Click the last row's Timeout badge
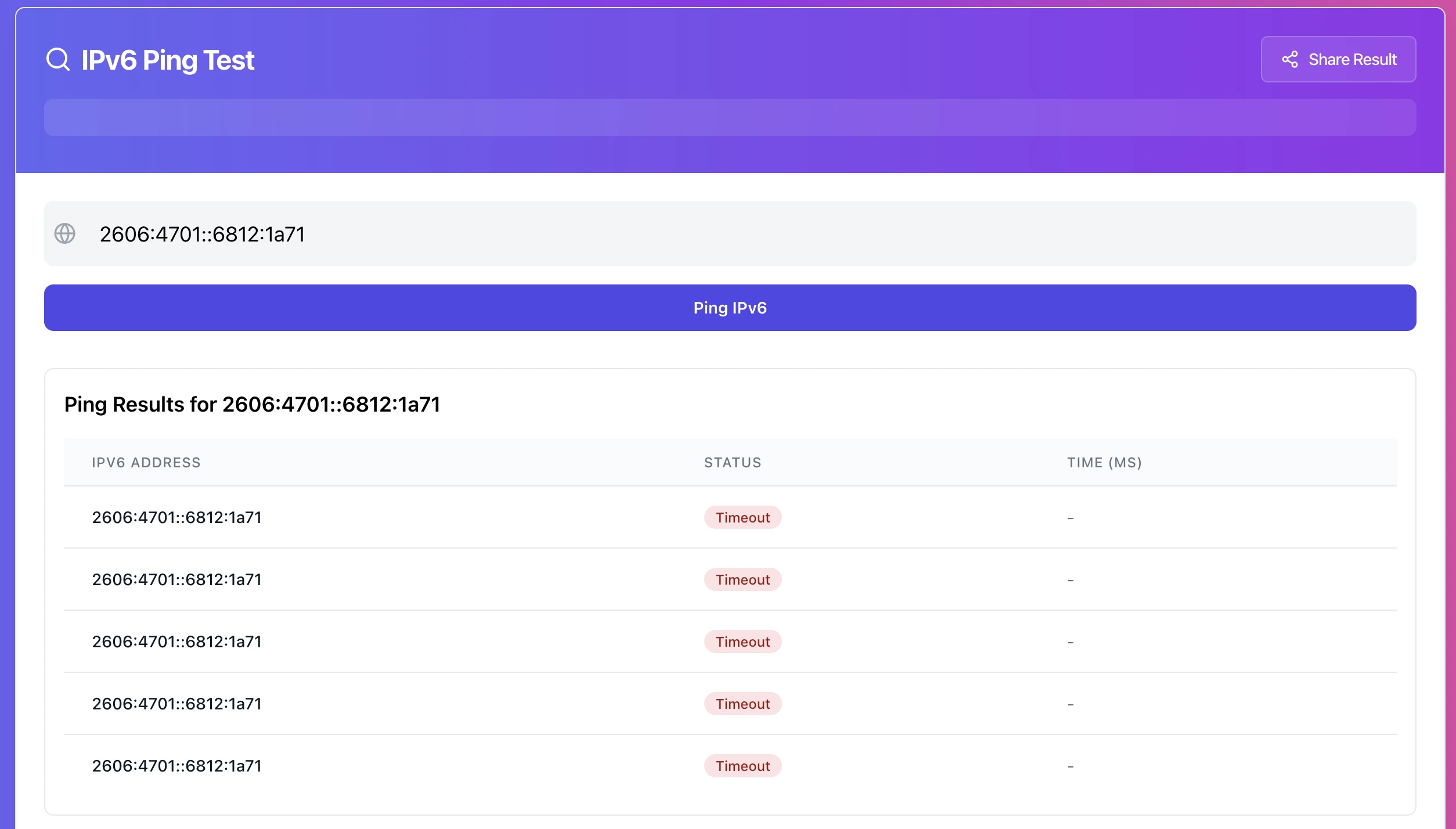1456x829 pixels. coord(742,766)
